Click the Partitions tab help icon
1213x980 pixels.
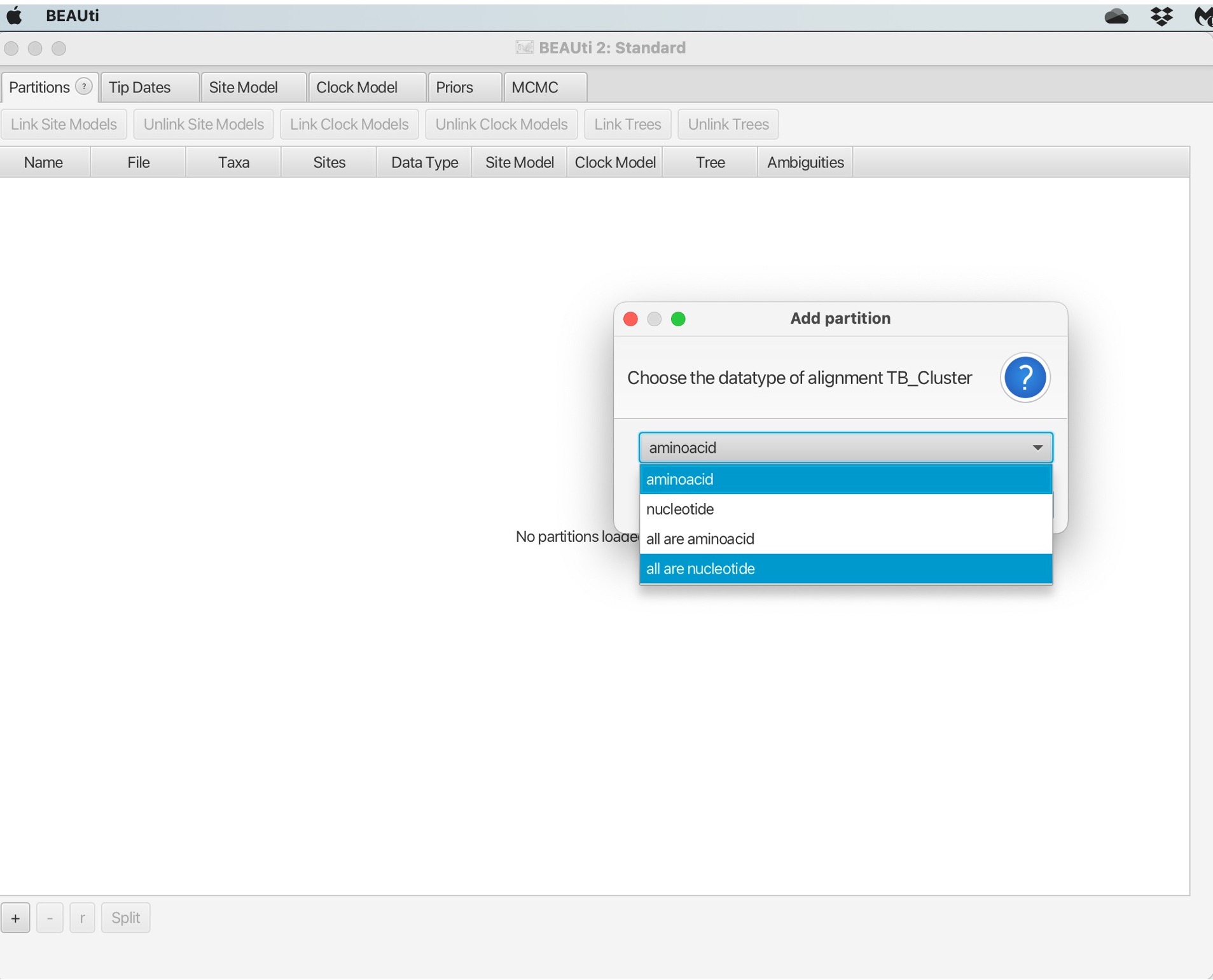click(x=83, y=86)
